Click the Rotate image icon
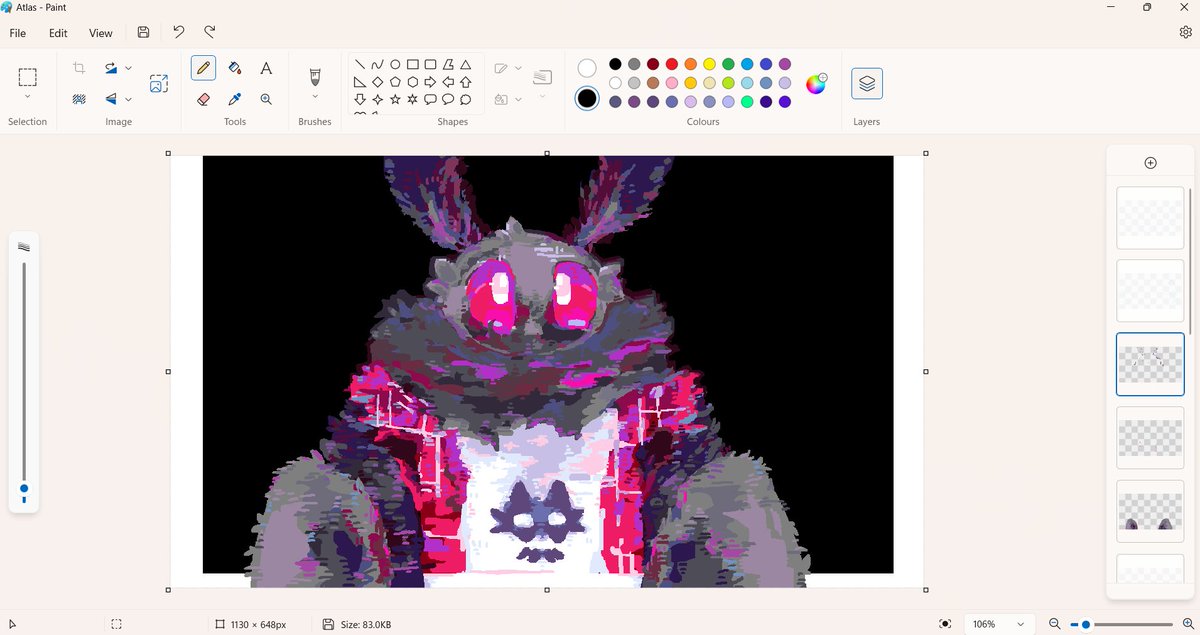 point(111,68)
